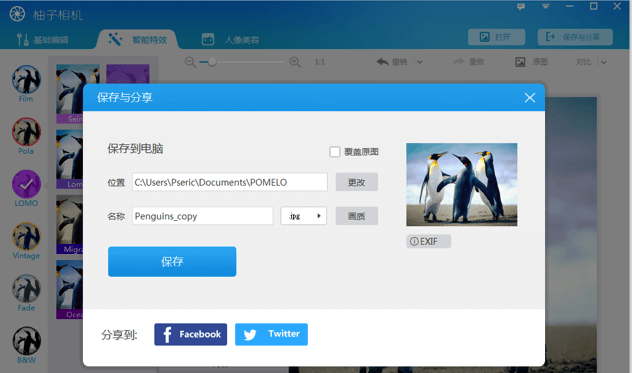This screenshot has height=373, width=632.
Task: Open the .jpg file format dropdown
Action: click(x=304, y=216)
